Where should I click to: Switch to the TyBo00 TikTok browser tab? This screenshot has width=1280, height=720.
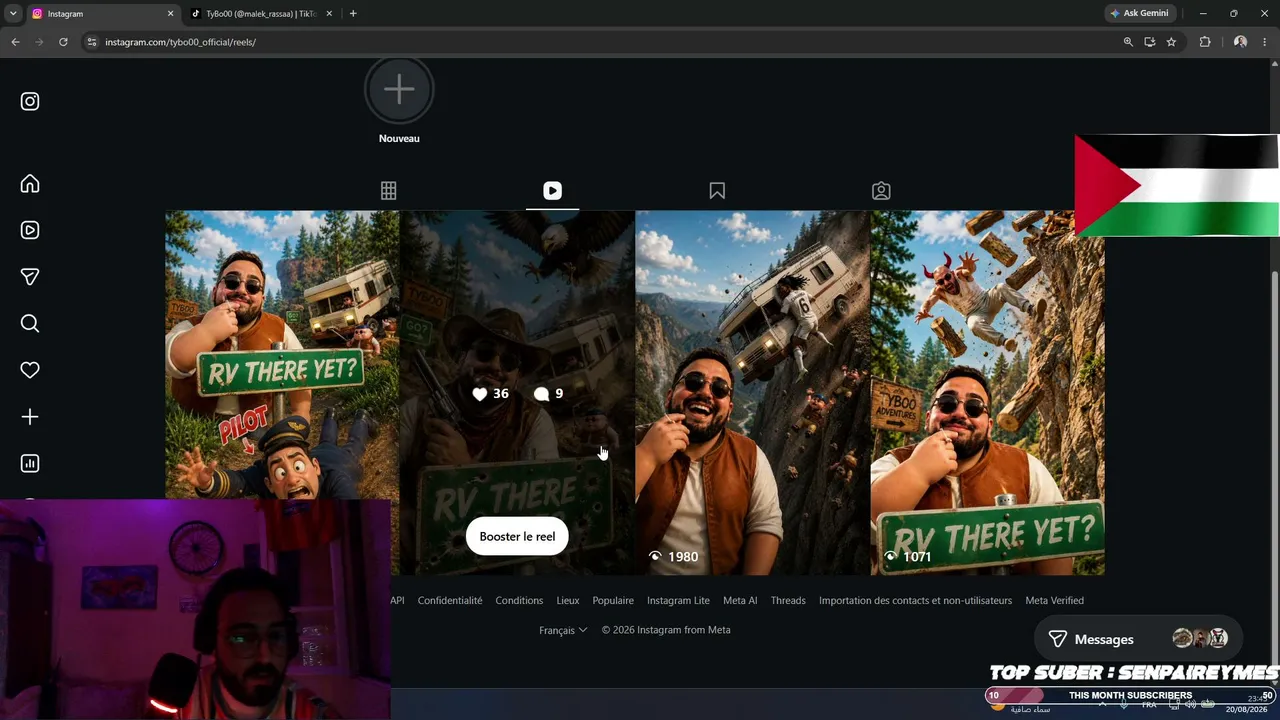260,14
